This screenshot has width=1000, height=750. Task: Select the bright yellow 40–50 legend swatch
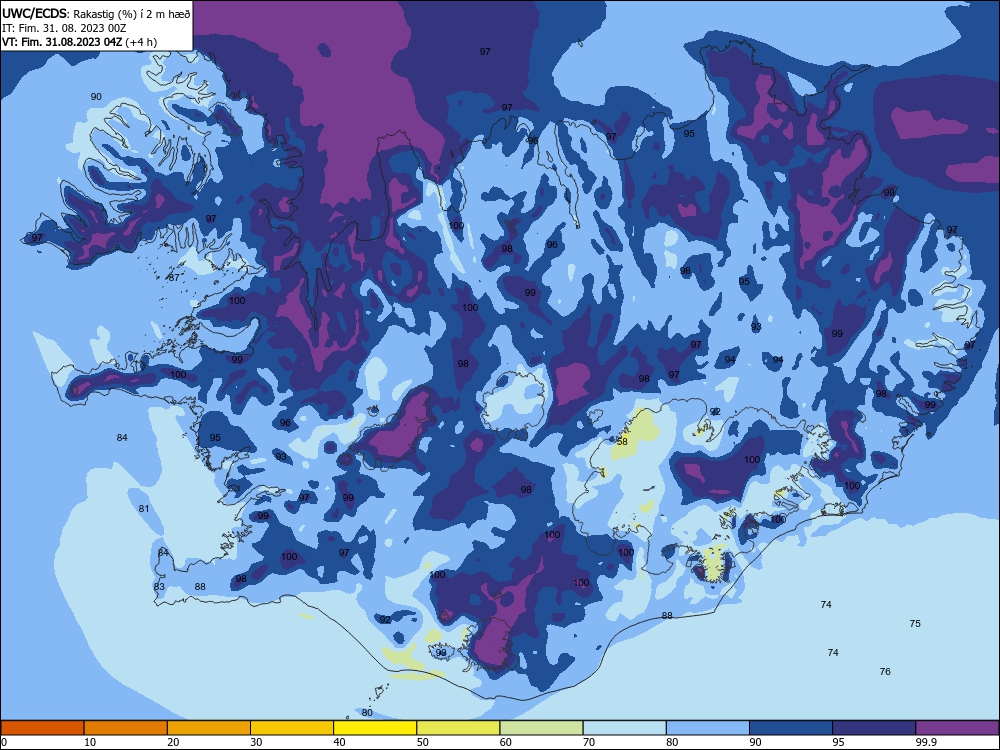point(375,728)
